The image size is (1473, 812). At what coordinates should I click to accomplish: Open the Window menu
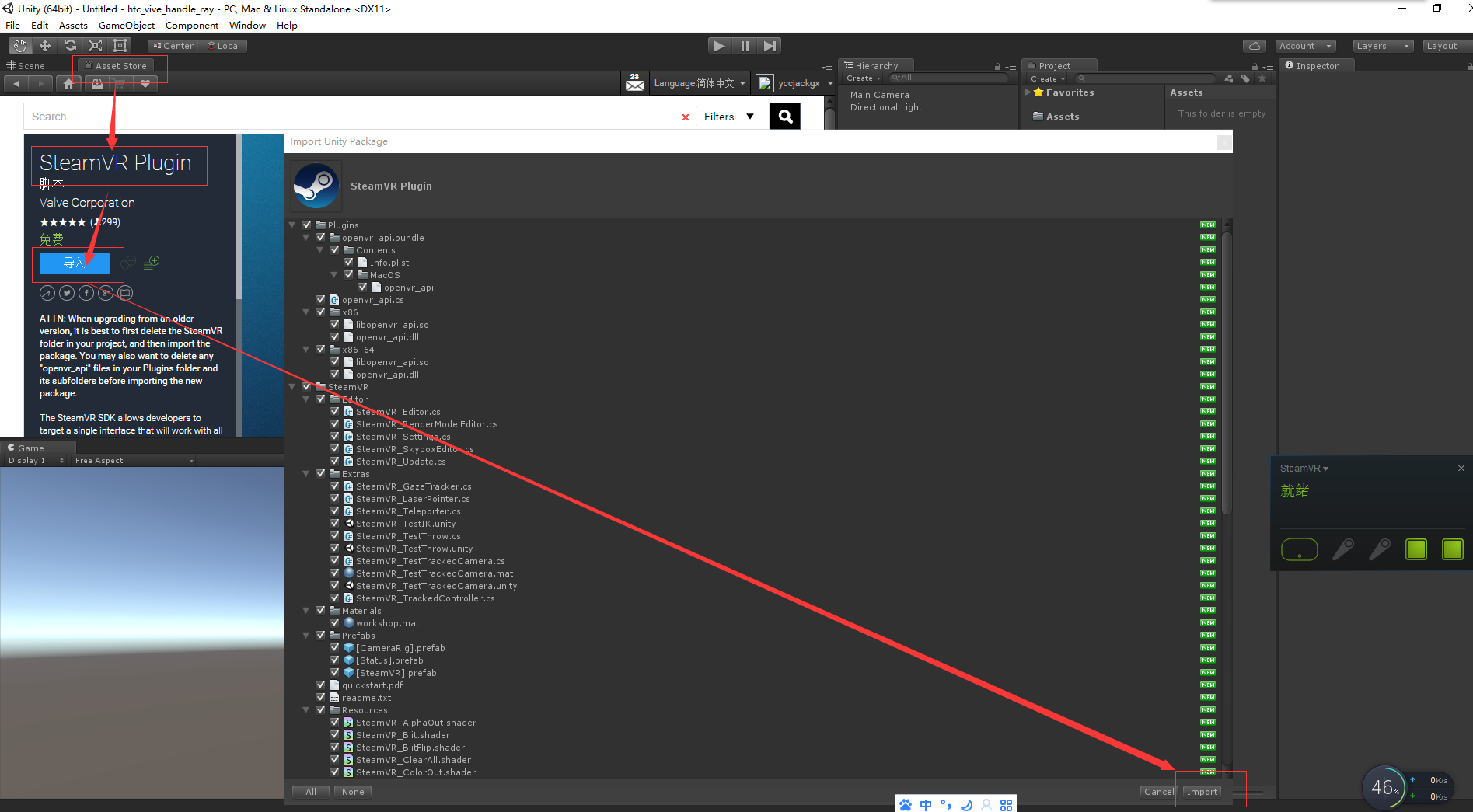pos(247,26)
